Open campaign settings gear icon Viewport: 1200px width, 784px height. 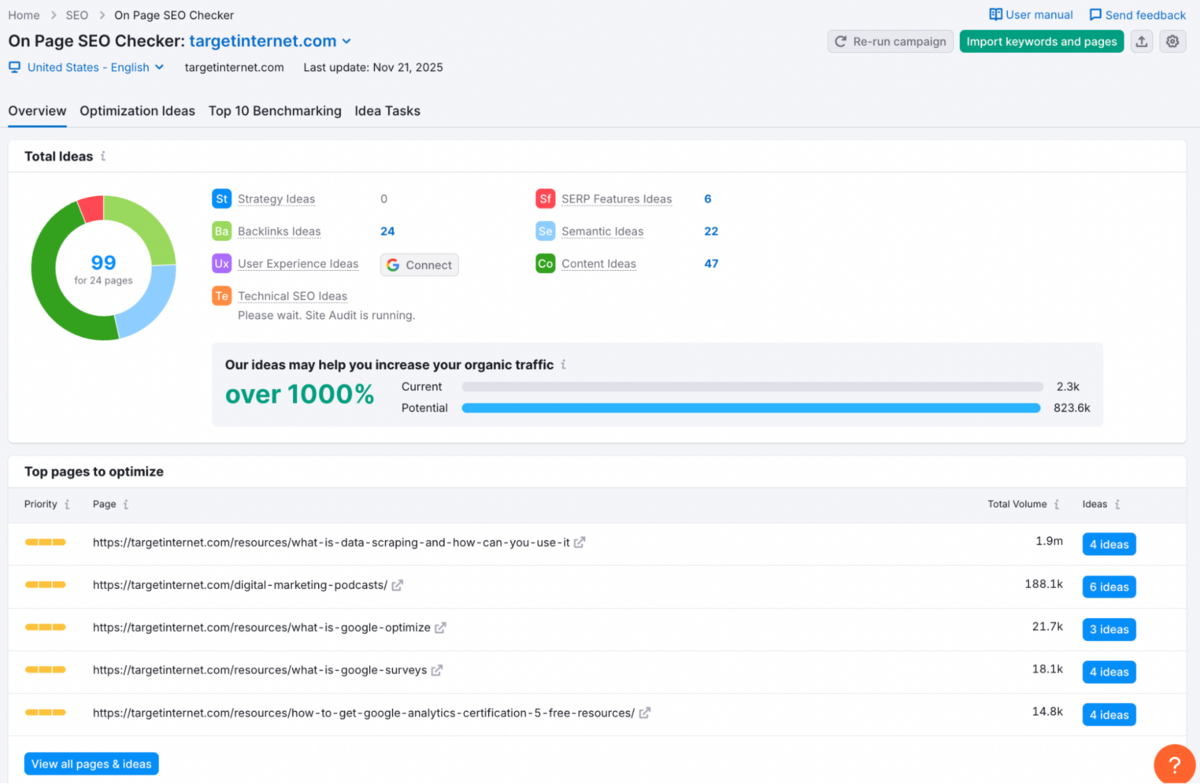click(1173, 42)
